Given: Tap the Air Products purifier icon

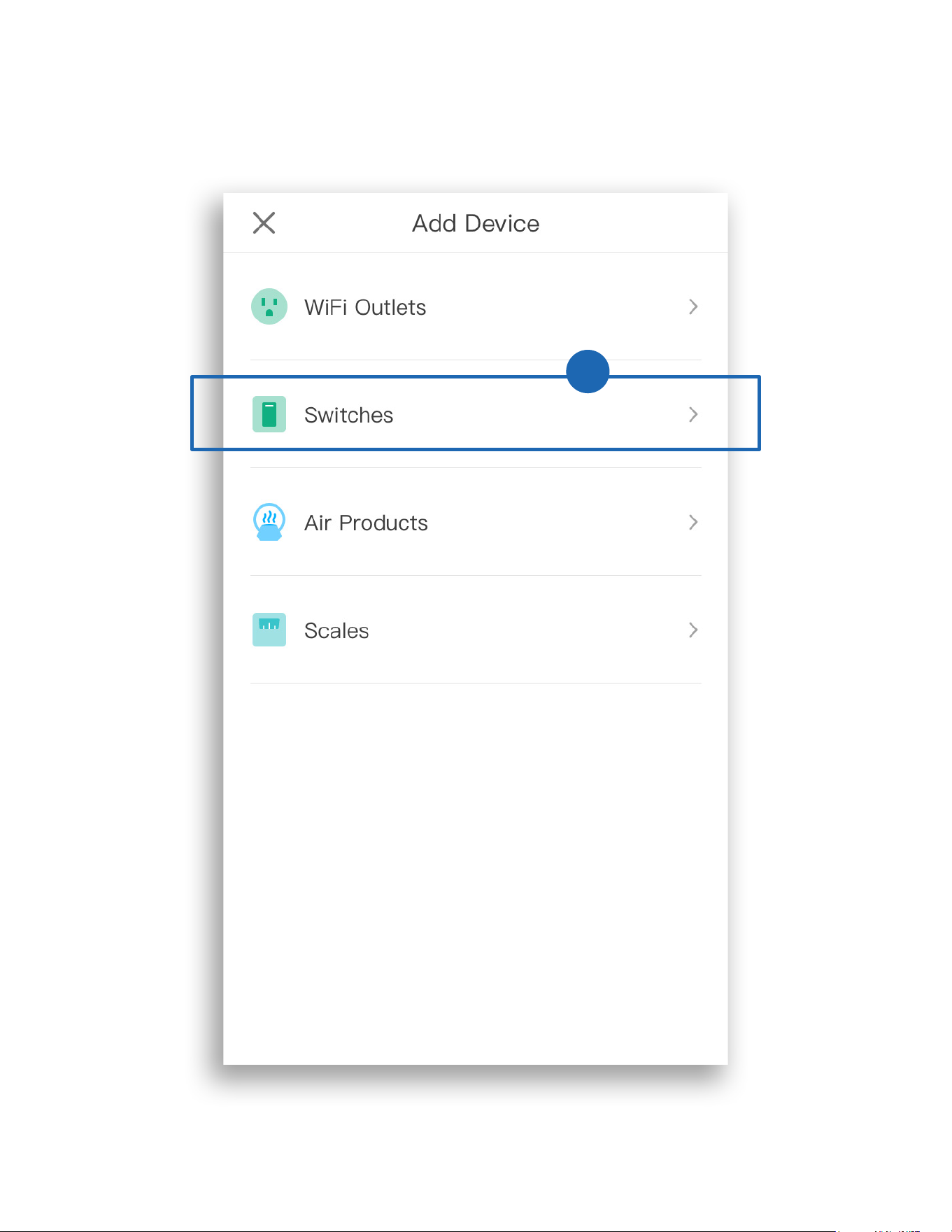Looking at the screenshot, I should point(269,522).
